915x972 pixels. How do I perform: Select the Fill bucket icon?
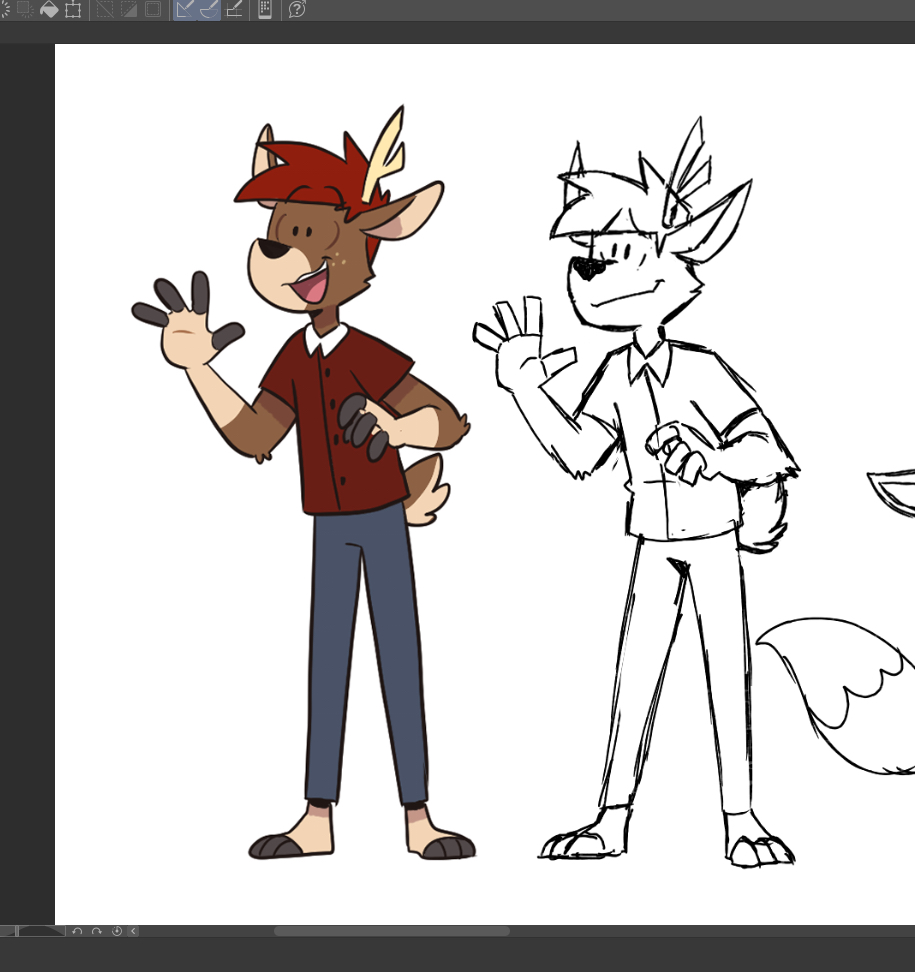49,9
